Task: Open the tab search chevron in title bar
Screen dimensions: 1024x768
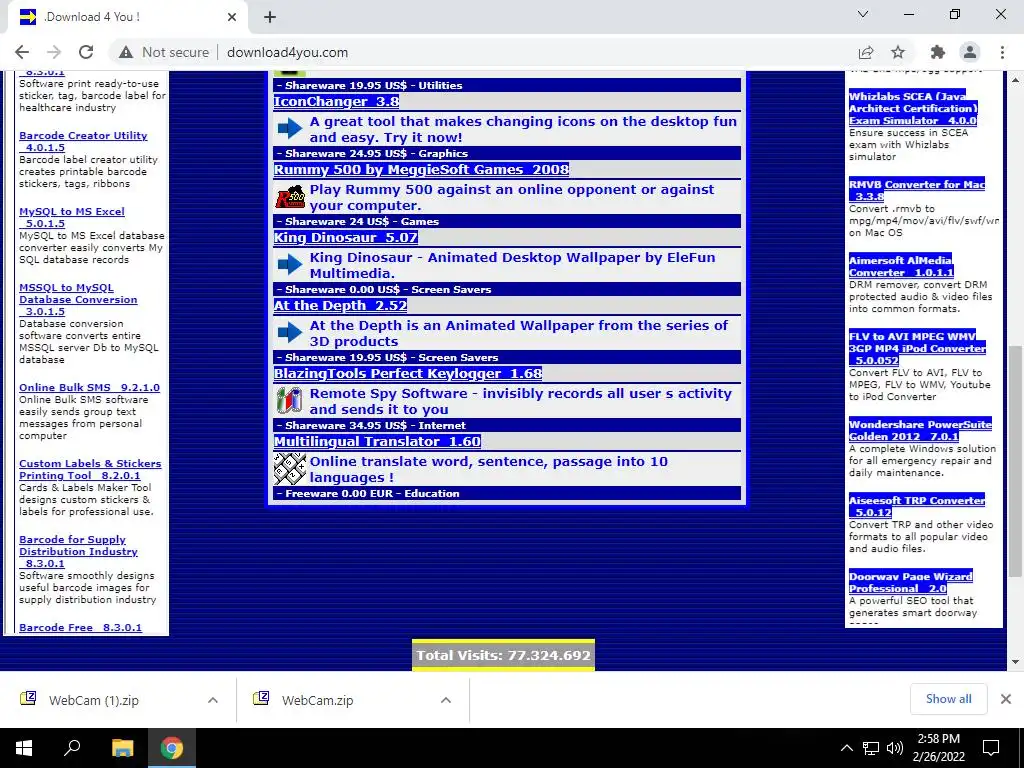Action: [x=863, y=14]
